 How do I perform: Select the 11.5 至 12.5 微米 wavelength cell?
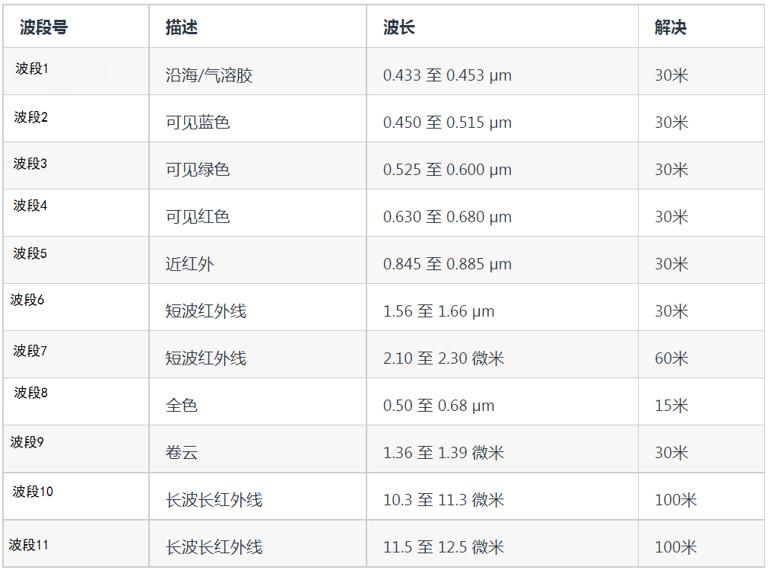point(443,547)
